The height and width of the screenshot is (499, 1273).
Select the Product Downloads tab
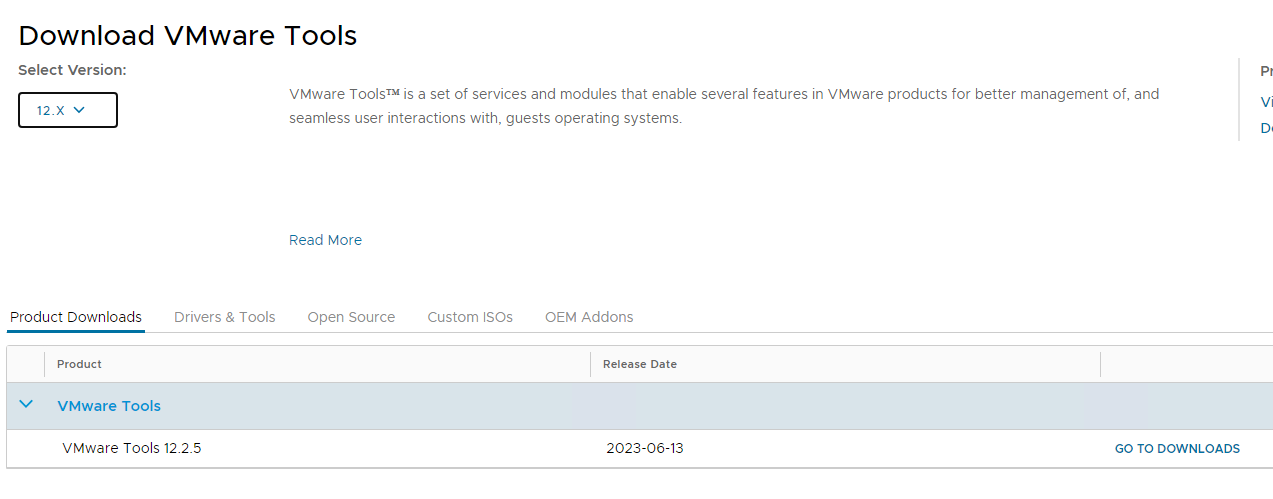76,317
